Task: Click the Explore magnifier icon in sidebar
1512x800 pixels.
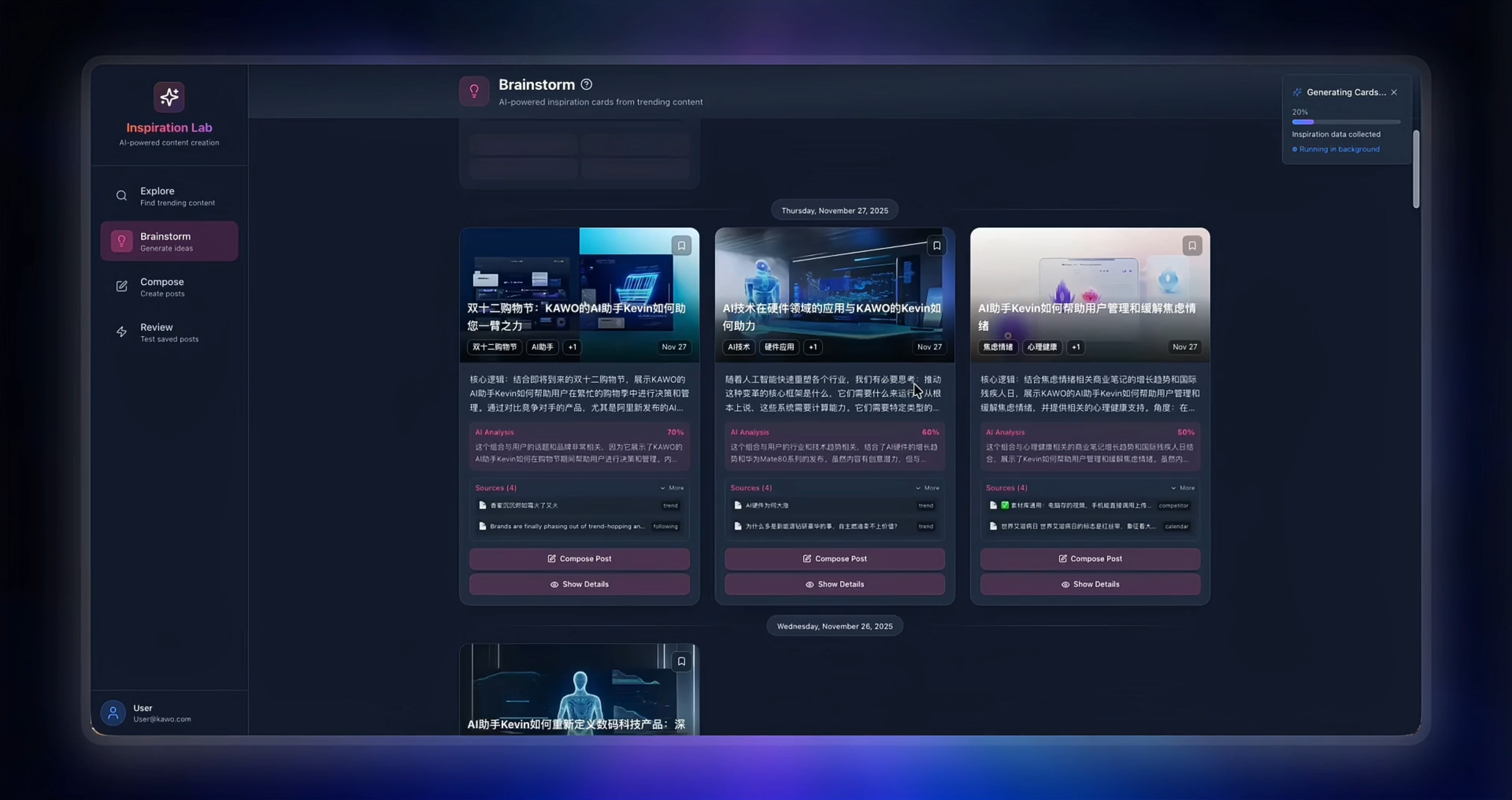Action: coord(121,196)
